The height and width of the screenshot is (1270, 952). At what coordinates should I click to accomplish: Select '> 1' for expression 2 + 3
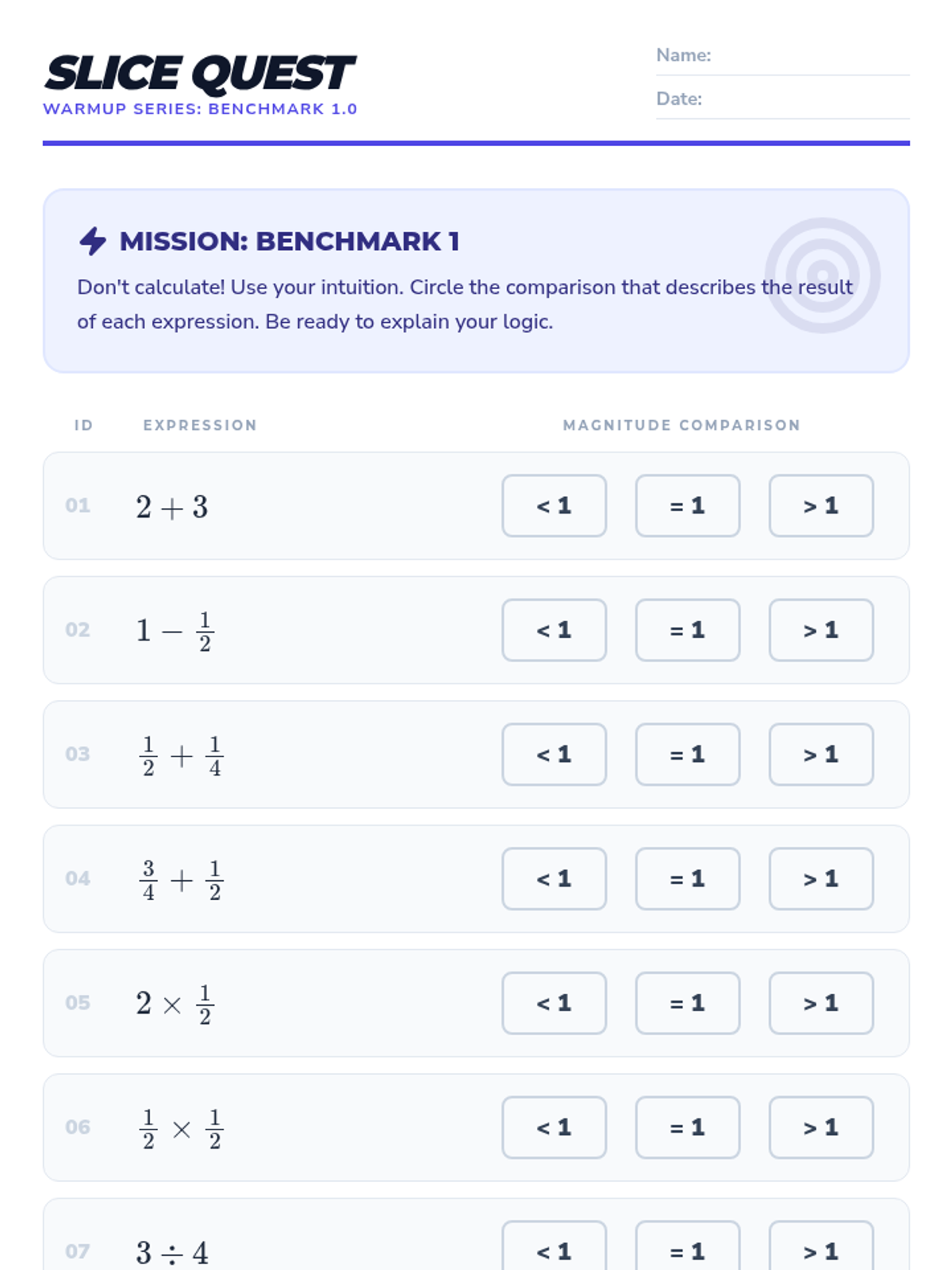pos(820,506)
